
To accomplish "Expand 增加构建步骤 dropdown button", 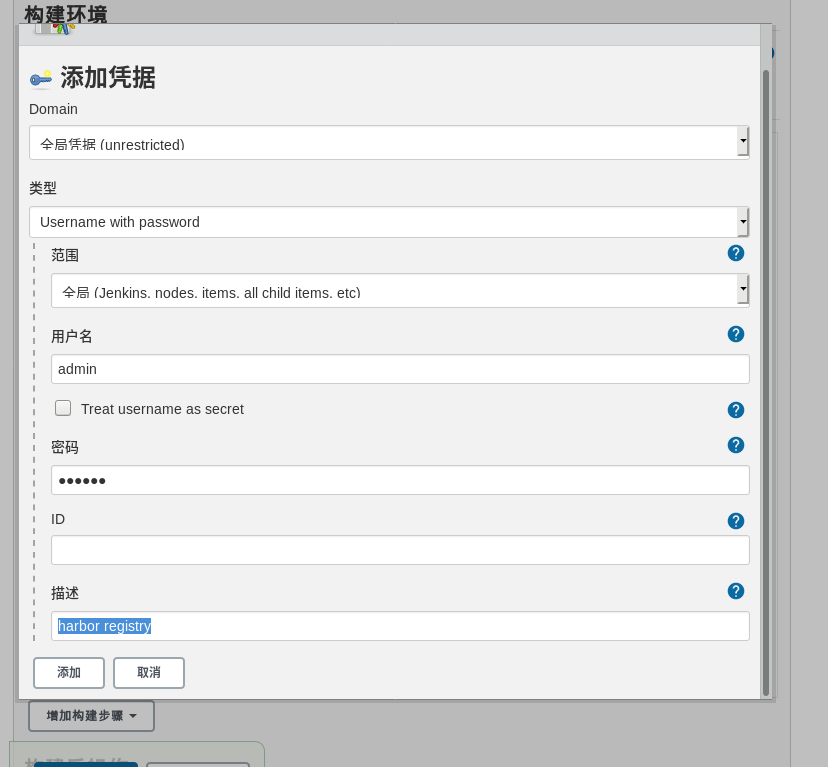I will click(x=91, y=716).
